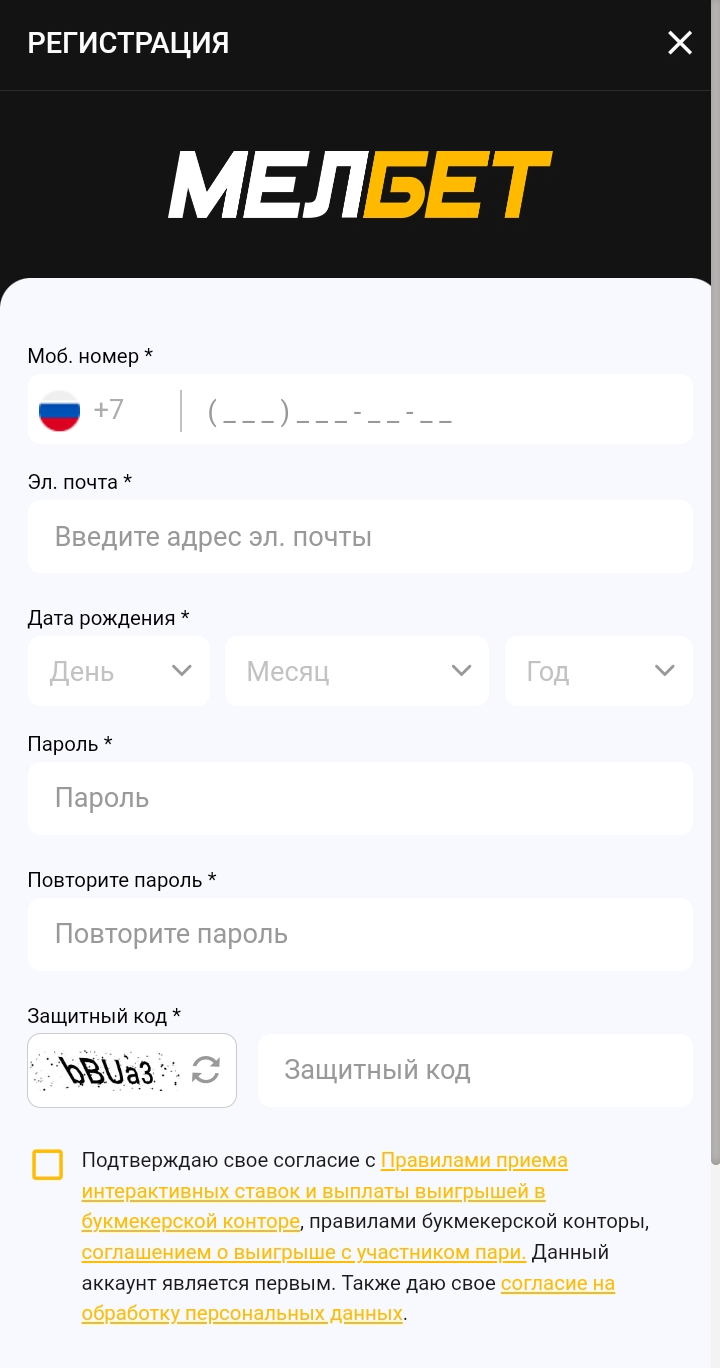Open the День (day) dropdown
The image size is (720, 1368).
pos(119,671)
